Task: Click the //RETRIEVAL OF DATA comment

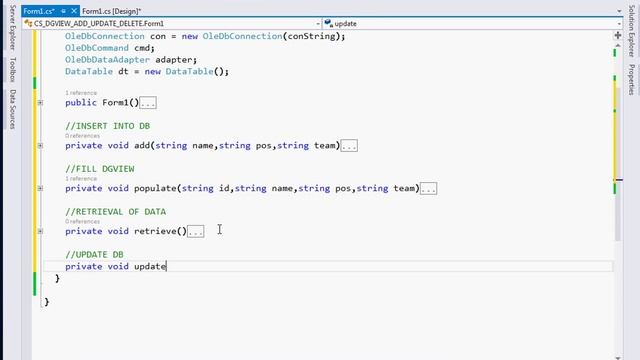Action: [116, 212]
